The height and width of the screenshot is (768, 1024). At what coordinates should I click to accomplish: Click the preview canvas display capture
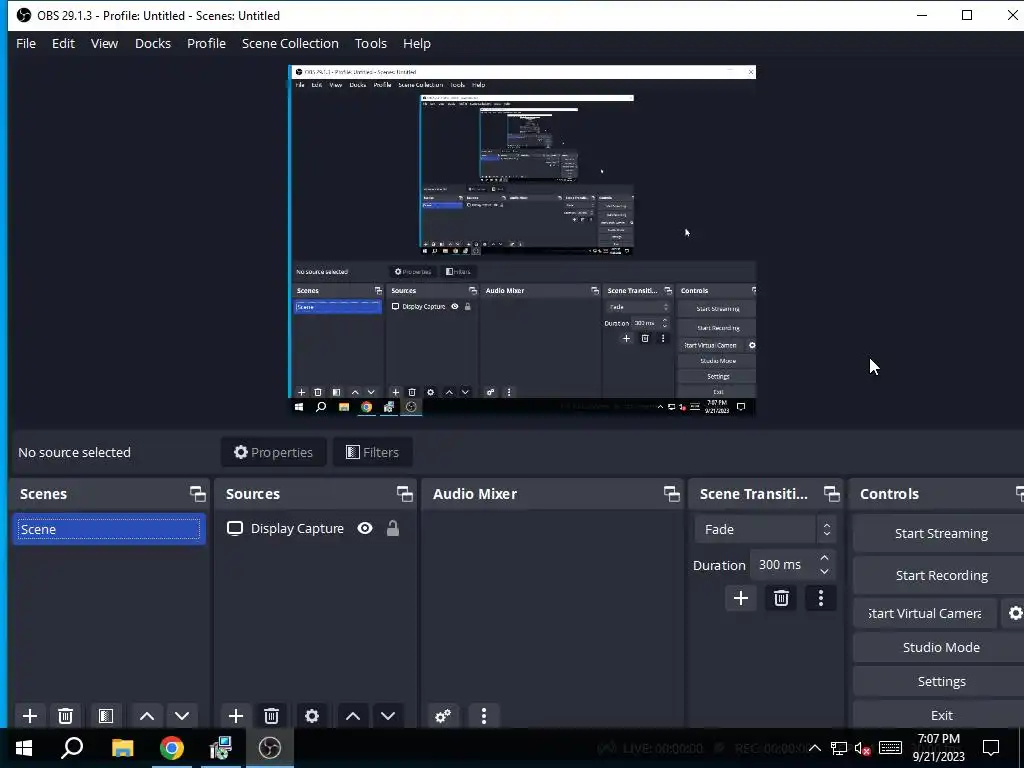click(x=522, y=240)
